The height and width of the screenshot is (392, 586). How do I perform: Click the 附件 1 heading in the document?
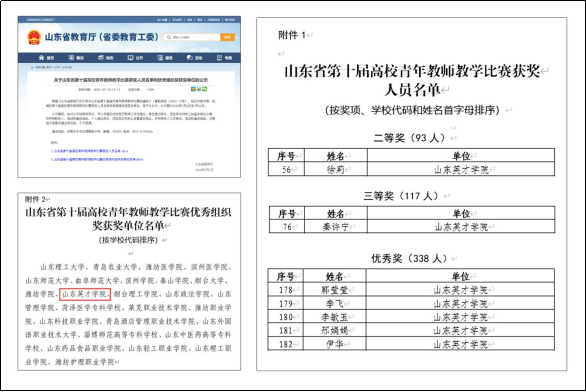(292, 35)
